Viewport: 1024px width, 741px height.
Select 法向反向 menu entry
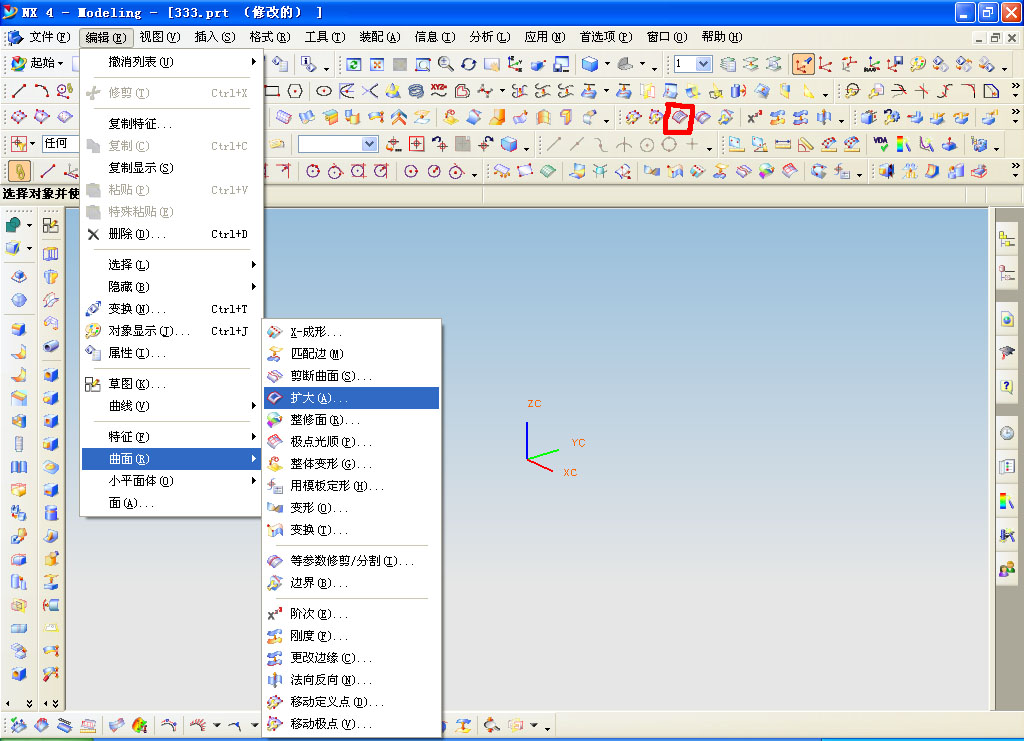(x=351, y=680)
